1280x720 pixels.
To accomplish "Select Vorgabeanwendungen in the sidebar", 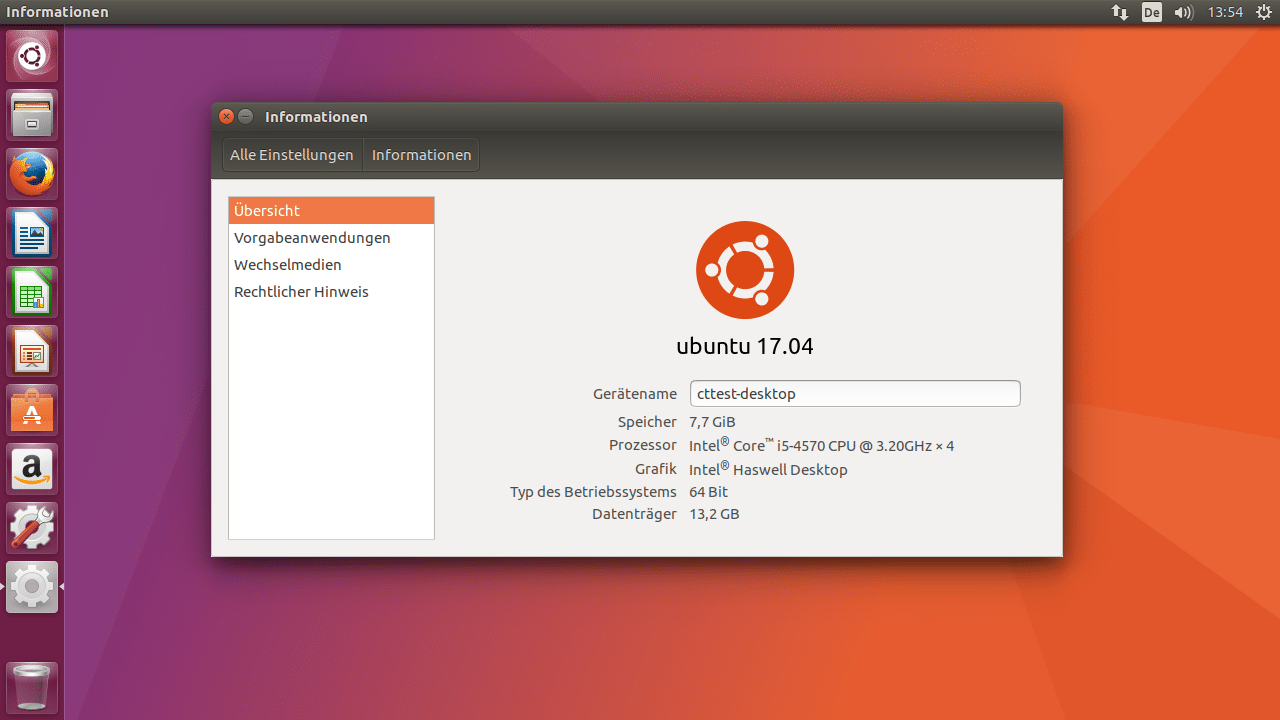I will tap(331, 237).
